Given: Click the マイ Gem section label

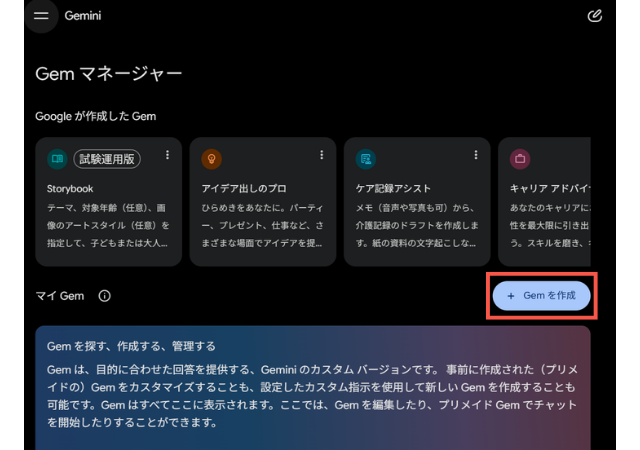Looking at the screenshot, I should tap(60, 296).
